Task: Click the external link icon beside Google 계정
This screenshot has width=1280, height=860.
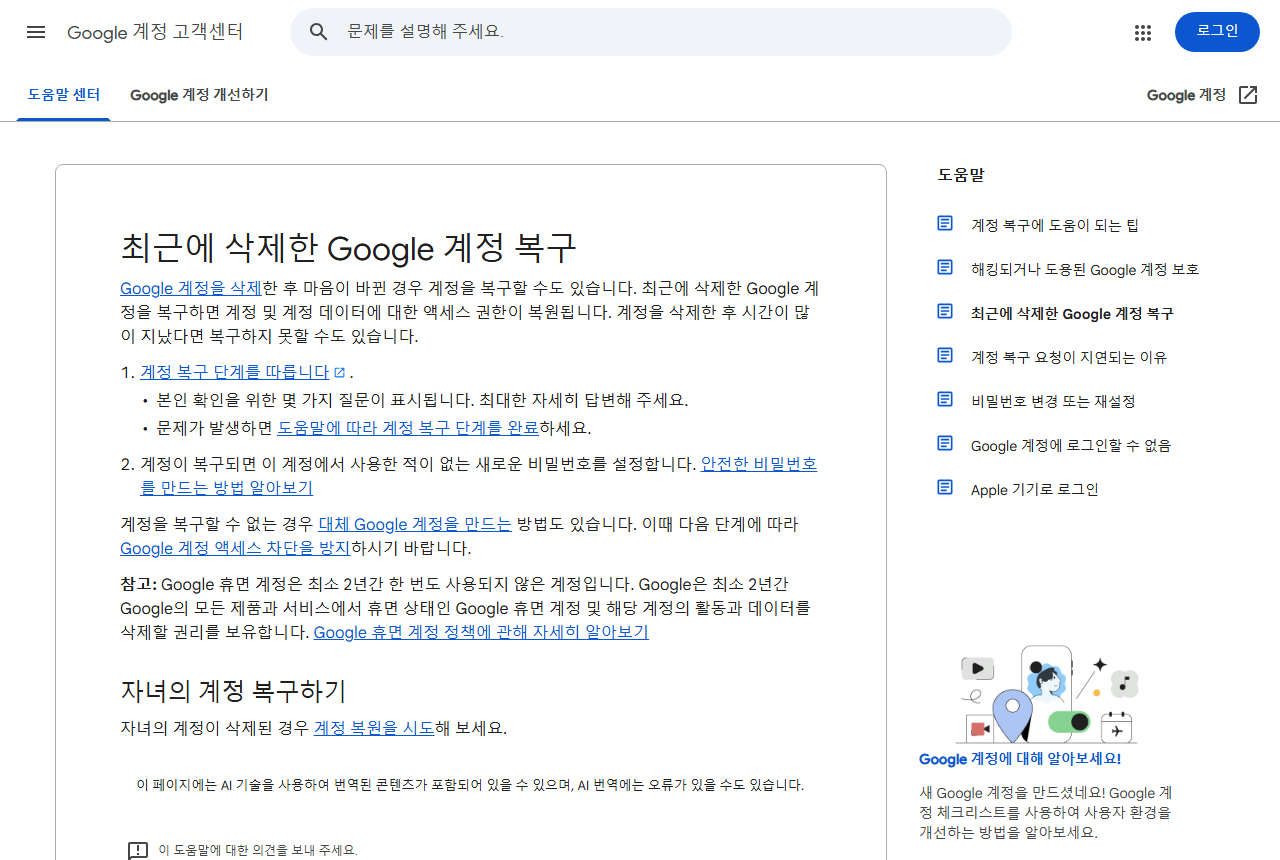Action: click(1248, 95)
